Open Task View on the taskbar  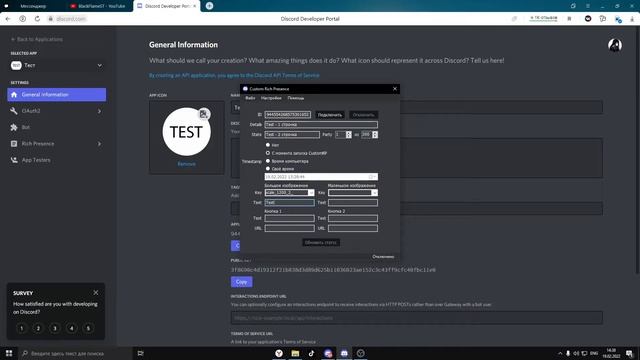coord(140,353)
